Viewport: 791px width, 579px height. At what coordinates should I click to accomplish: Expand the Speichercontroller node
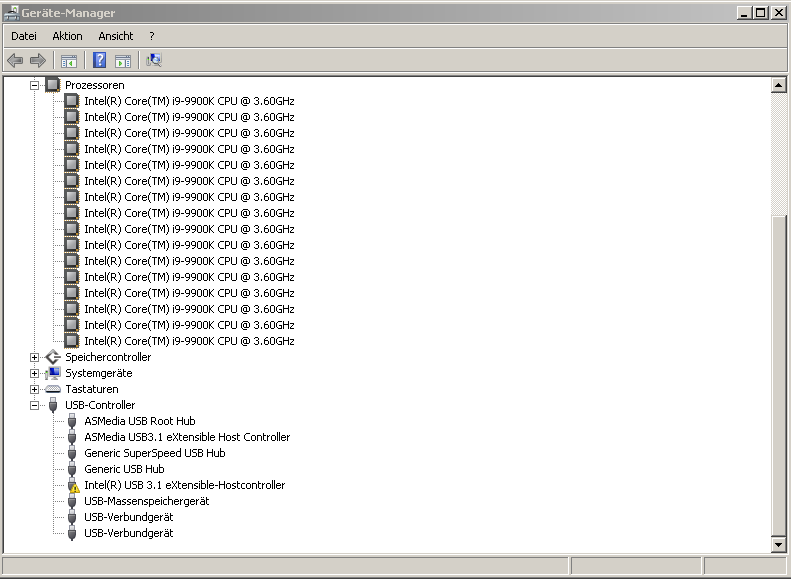34,358
